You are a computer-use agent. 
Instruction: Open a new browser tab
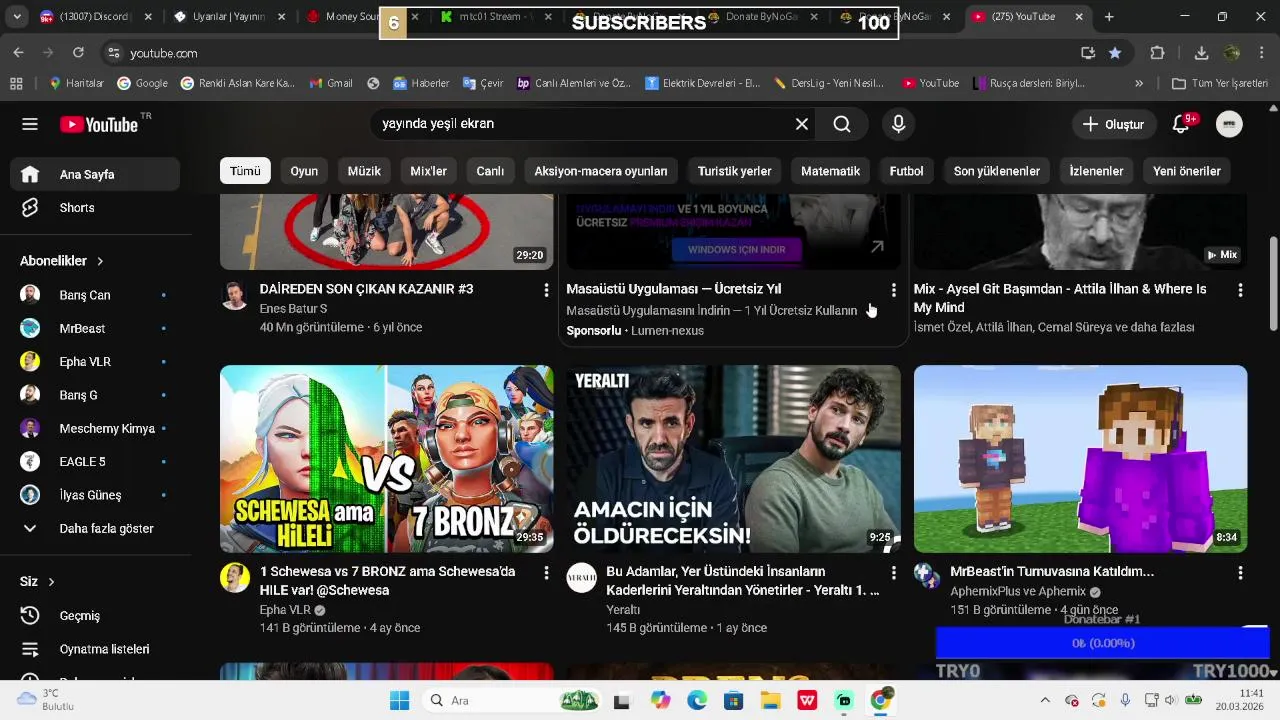1109,17
